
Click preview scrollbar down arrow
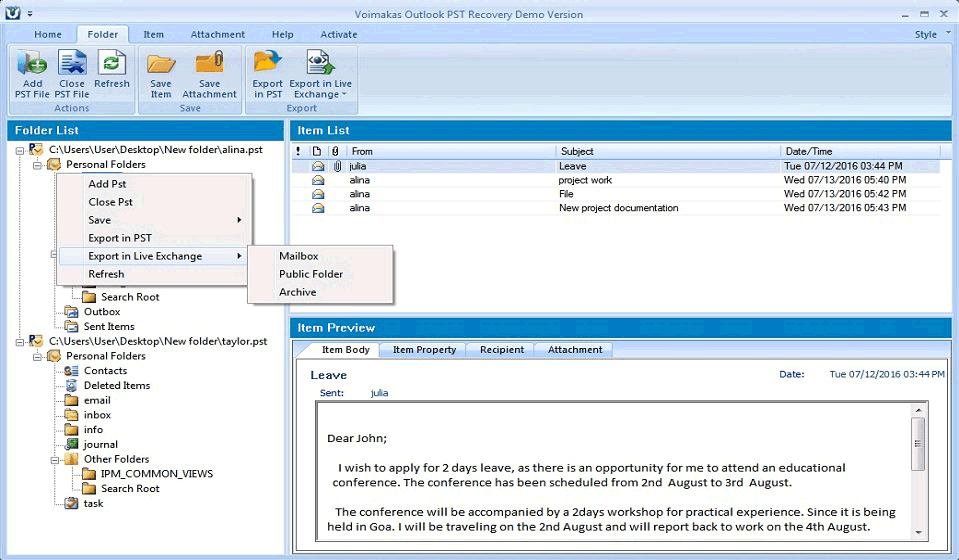(x=918, y=533)
